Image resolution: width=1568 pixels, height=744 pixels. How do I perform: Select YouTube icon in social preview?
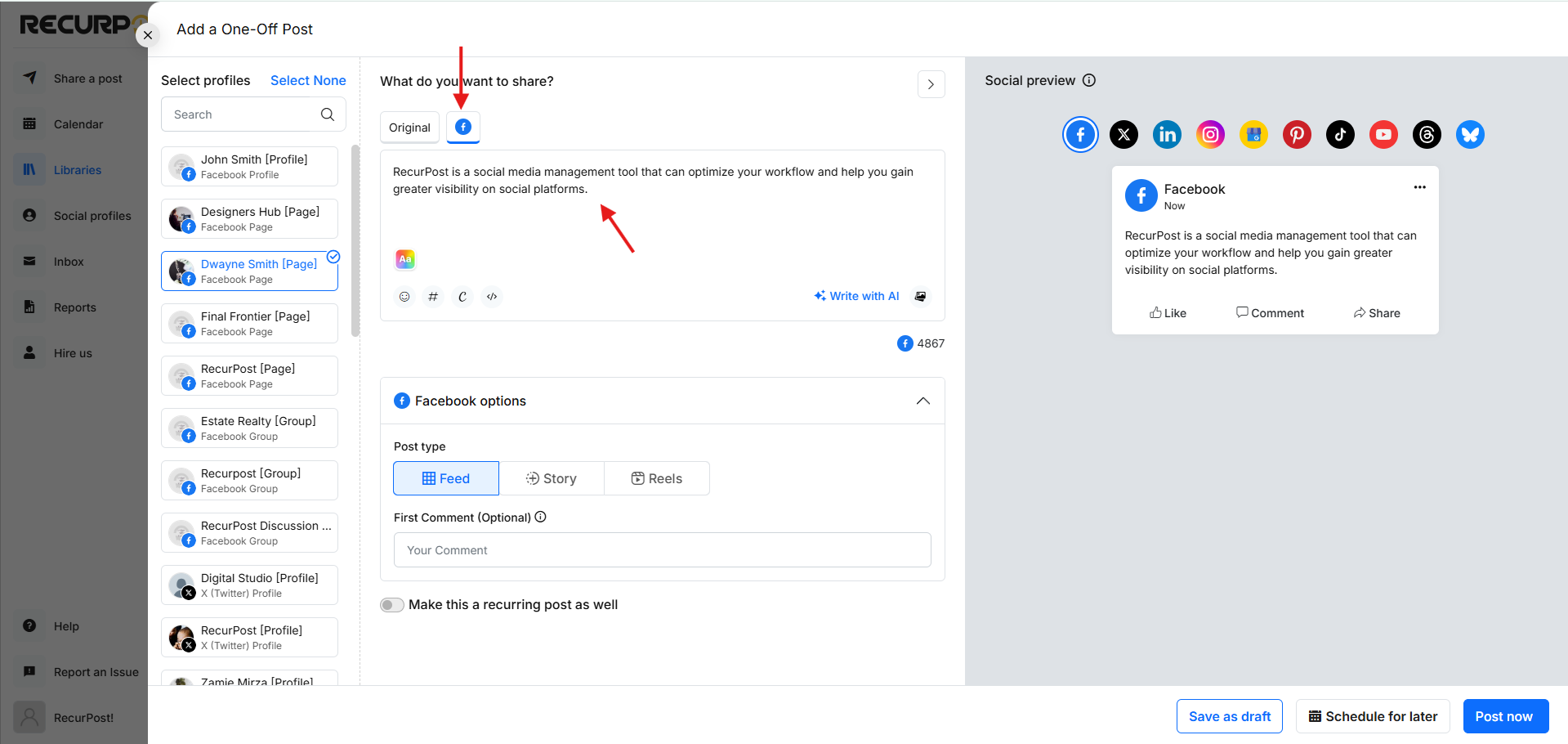pyautogui.click(x=1383, y=134)
